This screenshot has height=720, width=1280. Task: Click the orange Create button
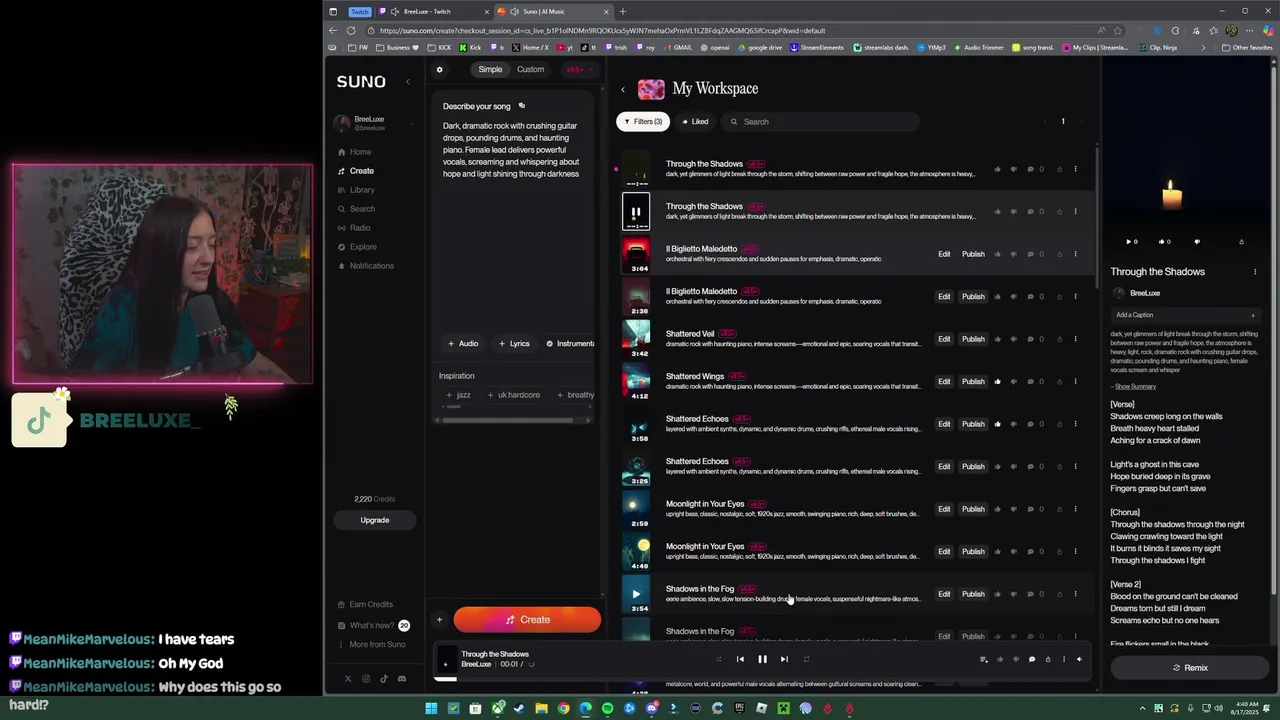tap(527, 620)
